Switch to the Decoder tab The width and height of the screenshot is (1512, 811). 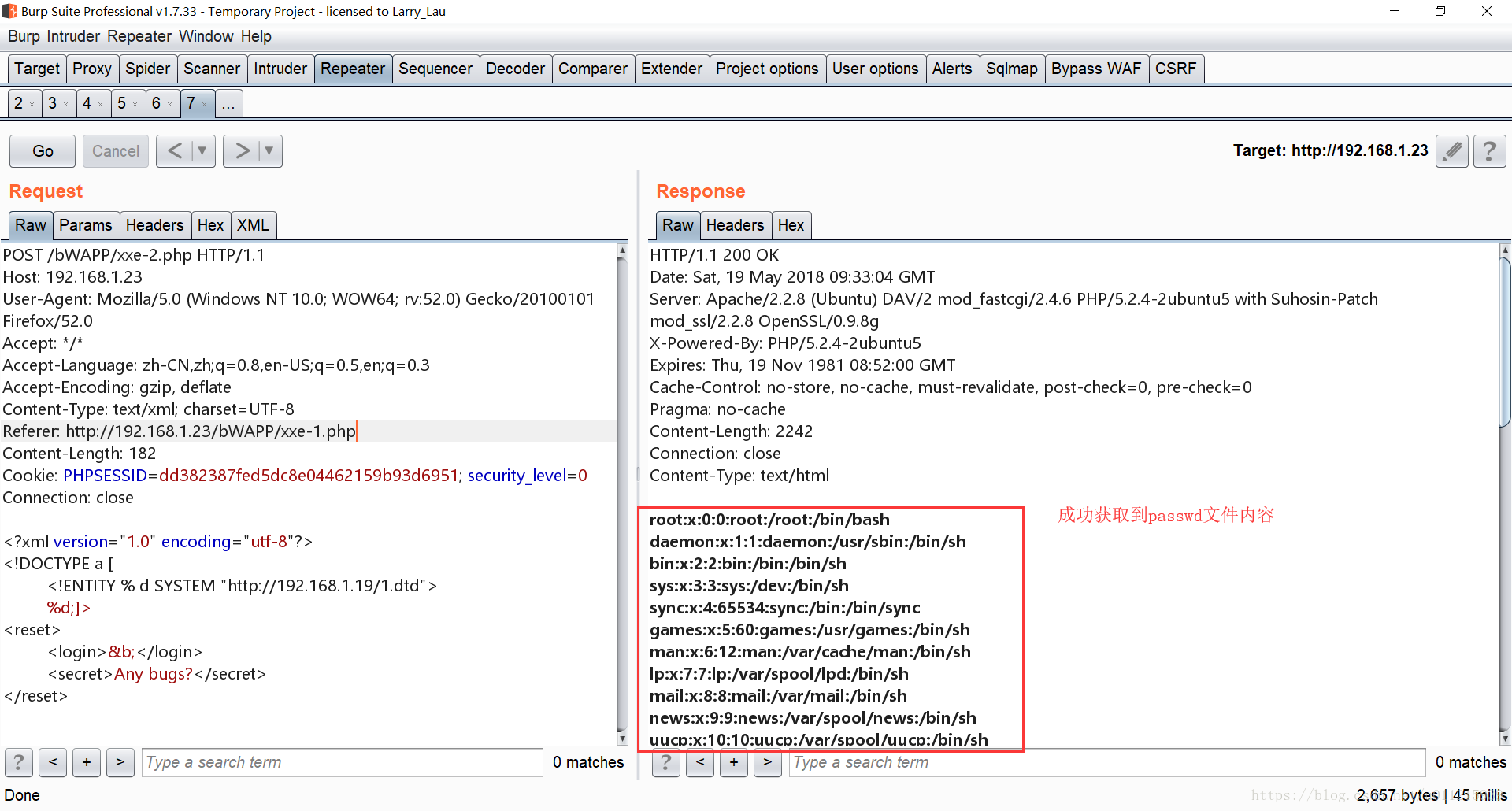[516, 69]
